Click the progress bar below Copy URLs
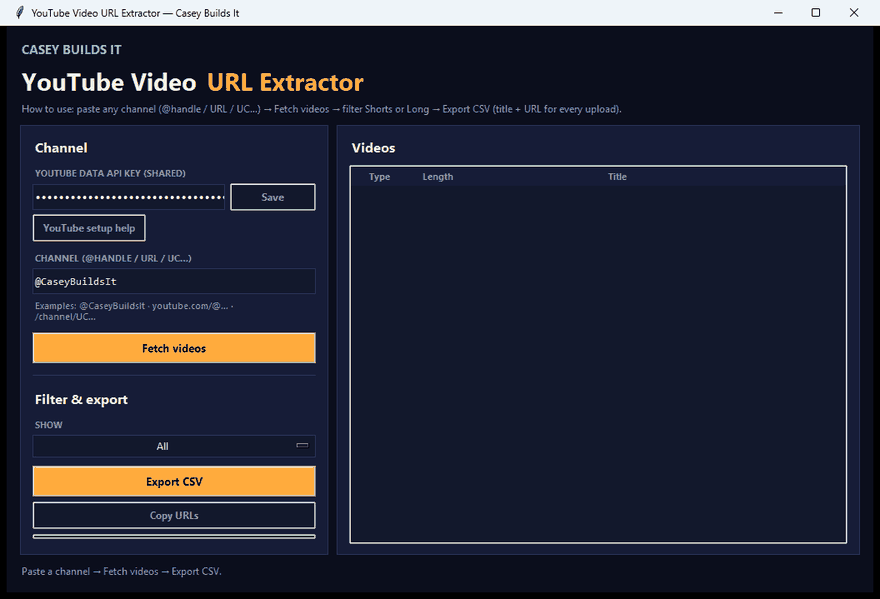The image size is (880, 599). (174, 537)
